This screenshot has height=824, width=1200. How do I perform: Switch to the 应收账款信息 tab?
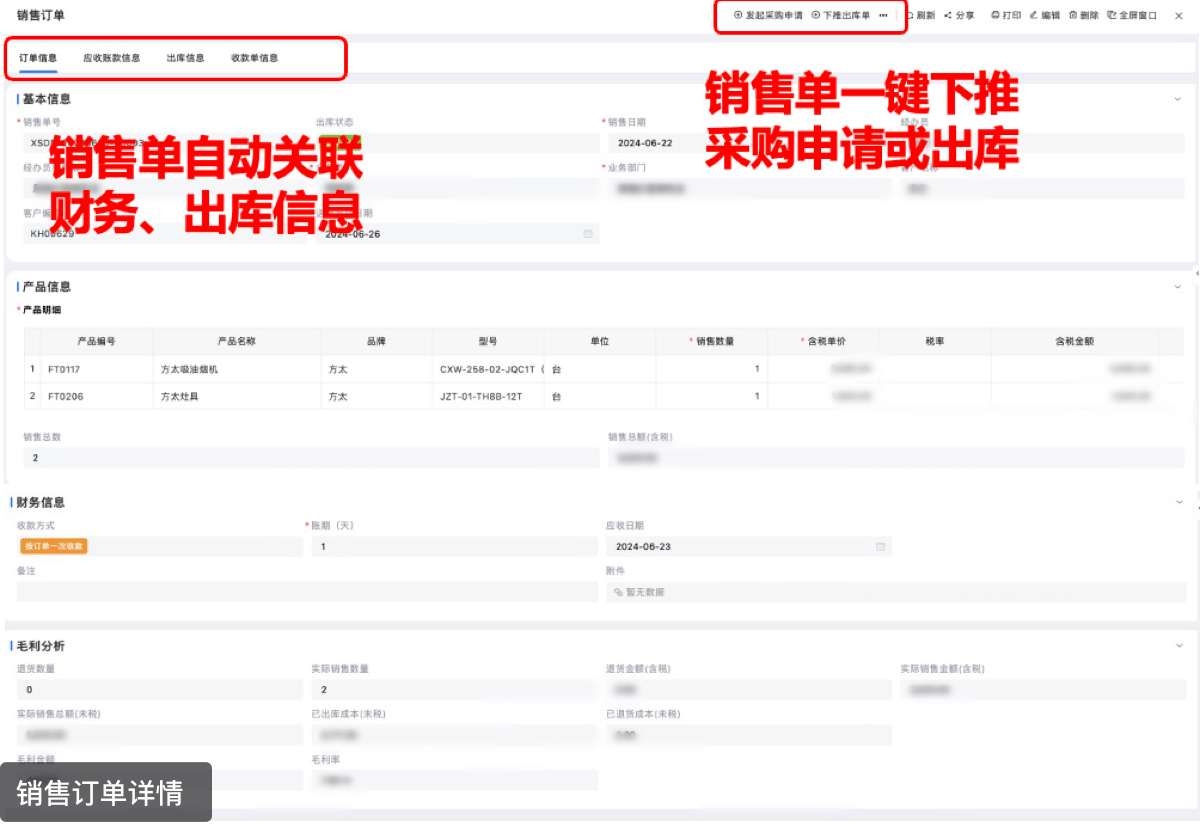(111, 58)
